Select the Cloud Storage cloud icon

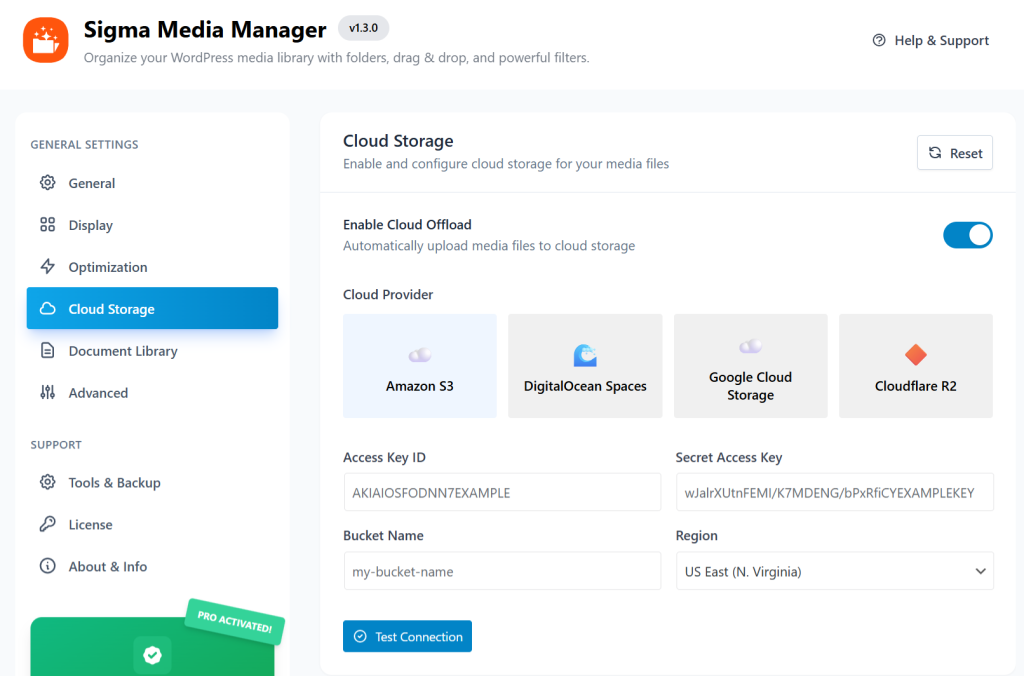[48, 308]
